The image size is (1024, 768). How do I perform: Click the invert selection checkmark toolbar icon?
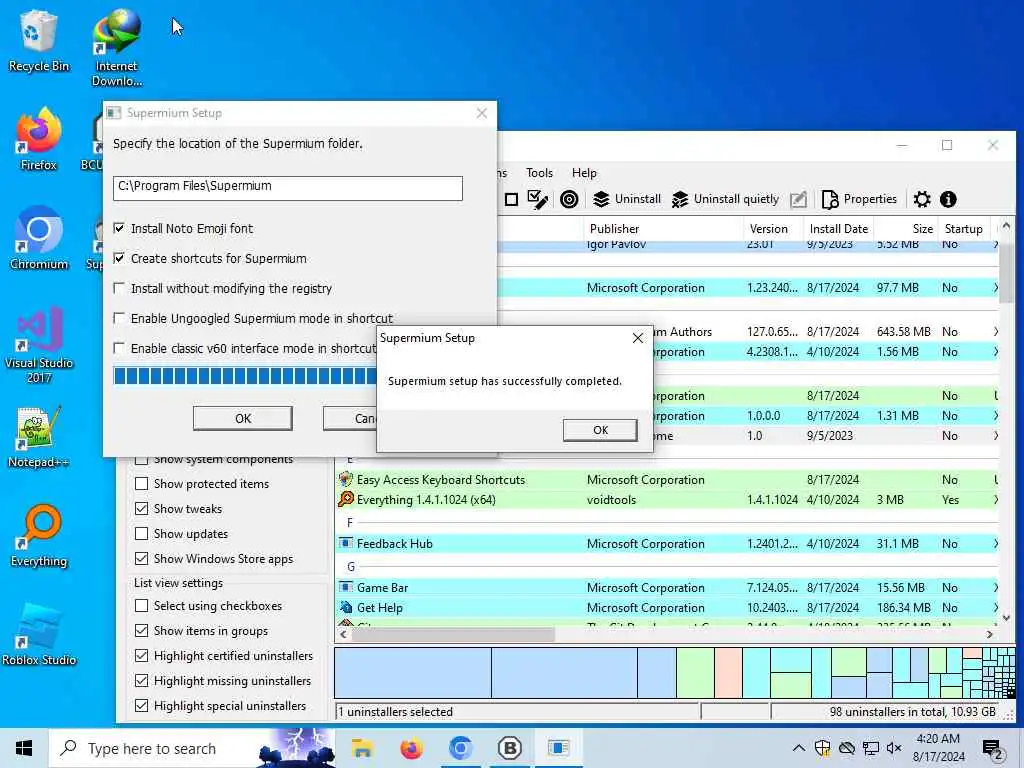pos(537,199)
